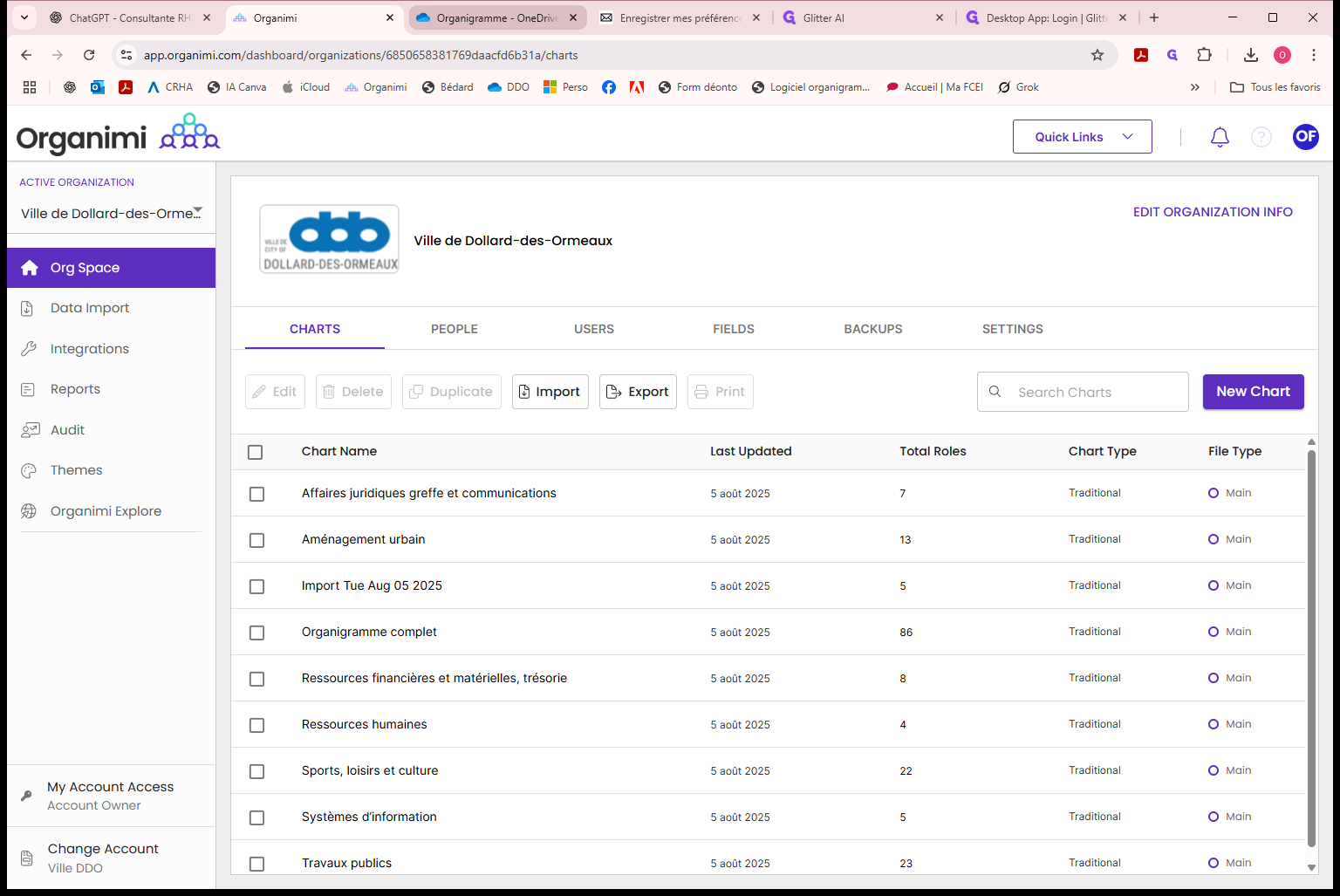Click the Organimi logo
The height and width of the screenshot is (896, 1340).
pyautogui.click(x=118, y=135)
